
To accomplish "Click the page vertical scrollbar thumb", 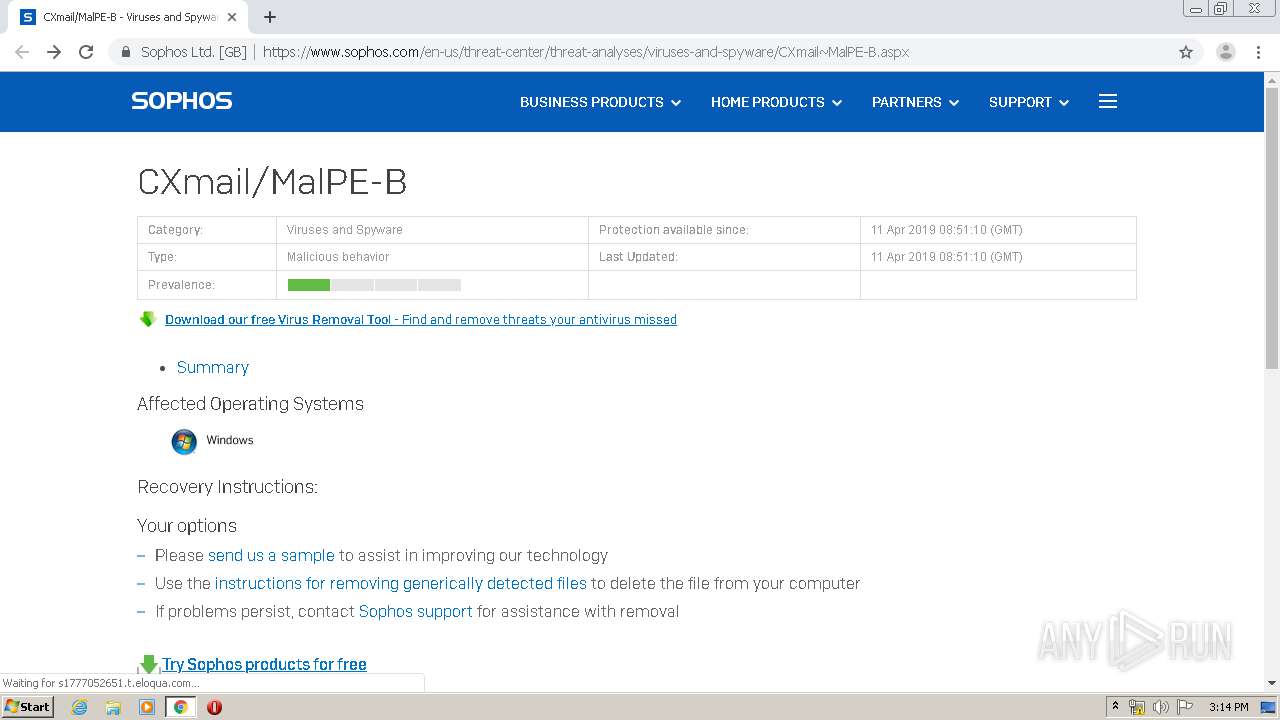I will click(x=1272, y=228).
